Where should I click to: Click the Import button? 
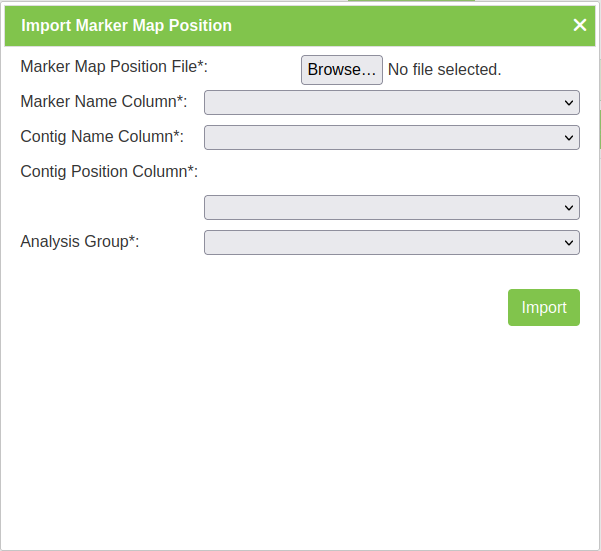[x=543, y=308]
